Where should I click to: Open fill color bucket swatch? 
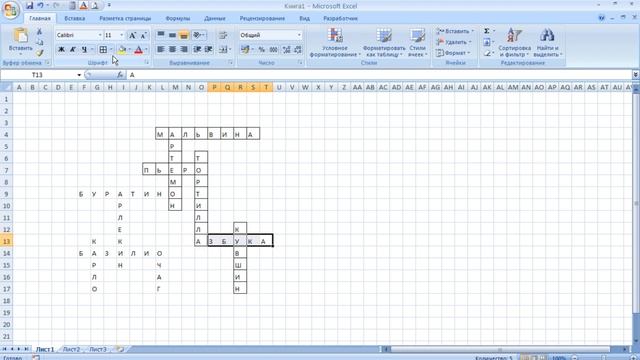click(122, 50)
